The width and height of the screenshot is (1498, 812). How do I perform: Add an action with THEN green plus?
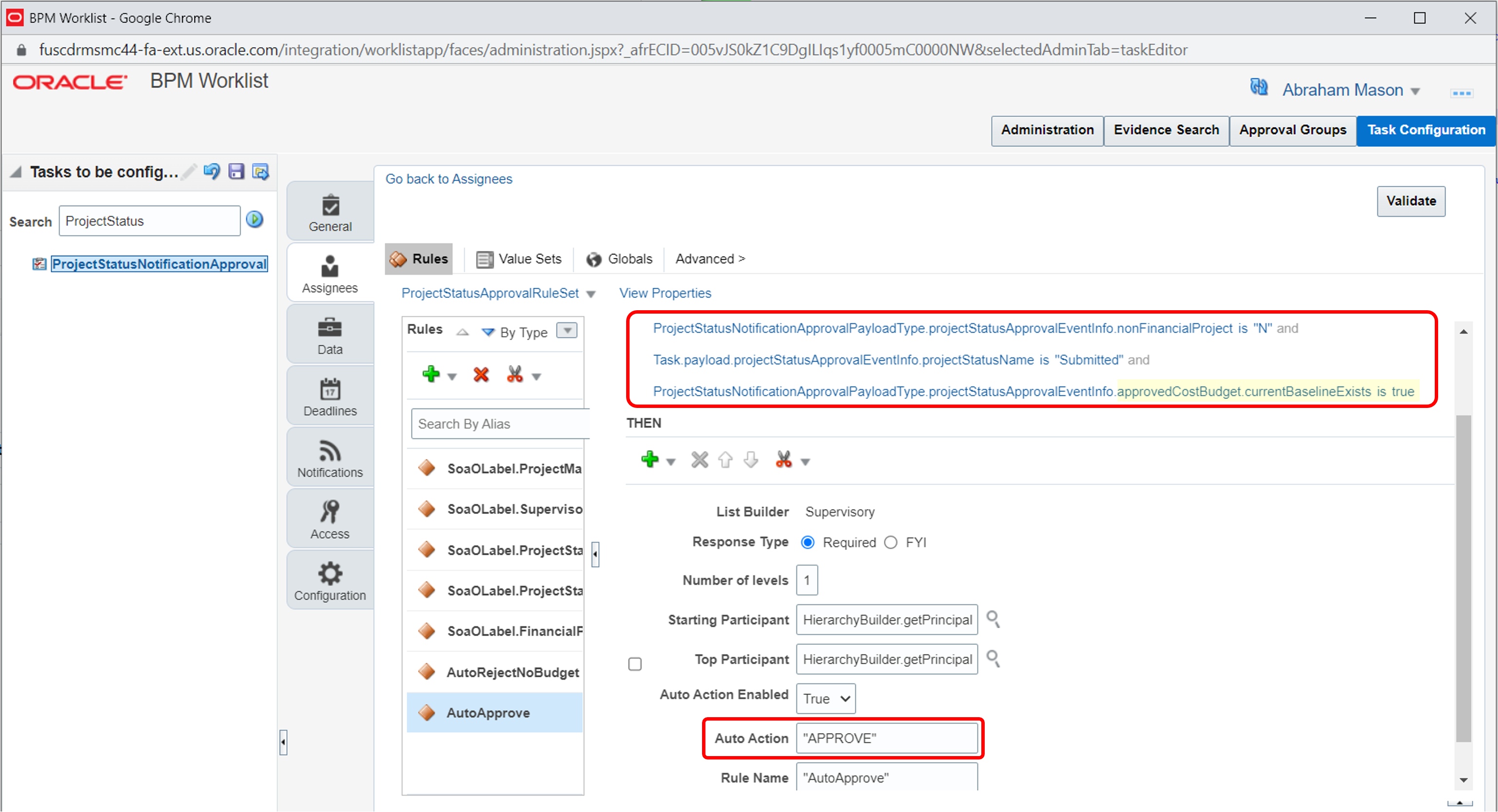point(650,460)
